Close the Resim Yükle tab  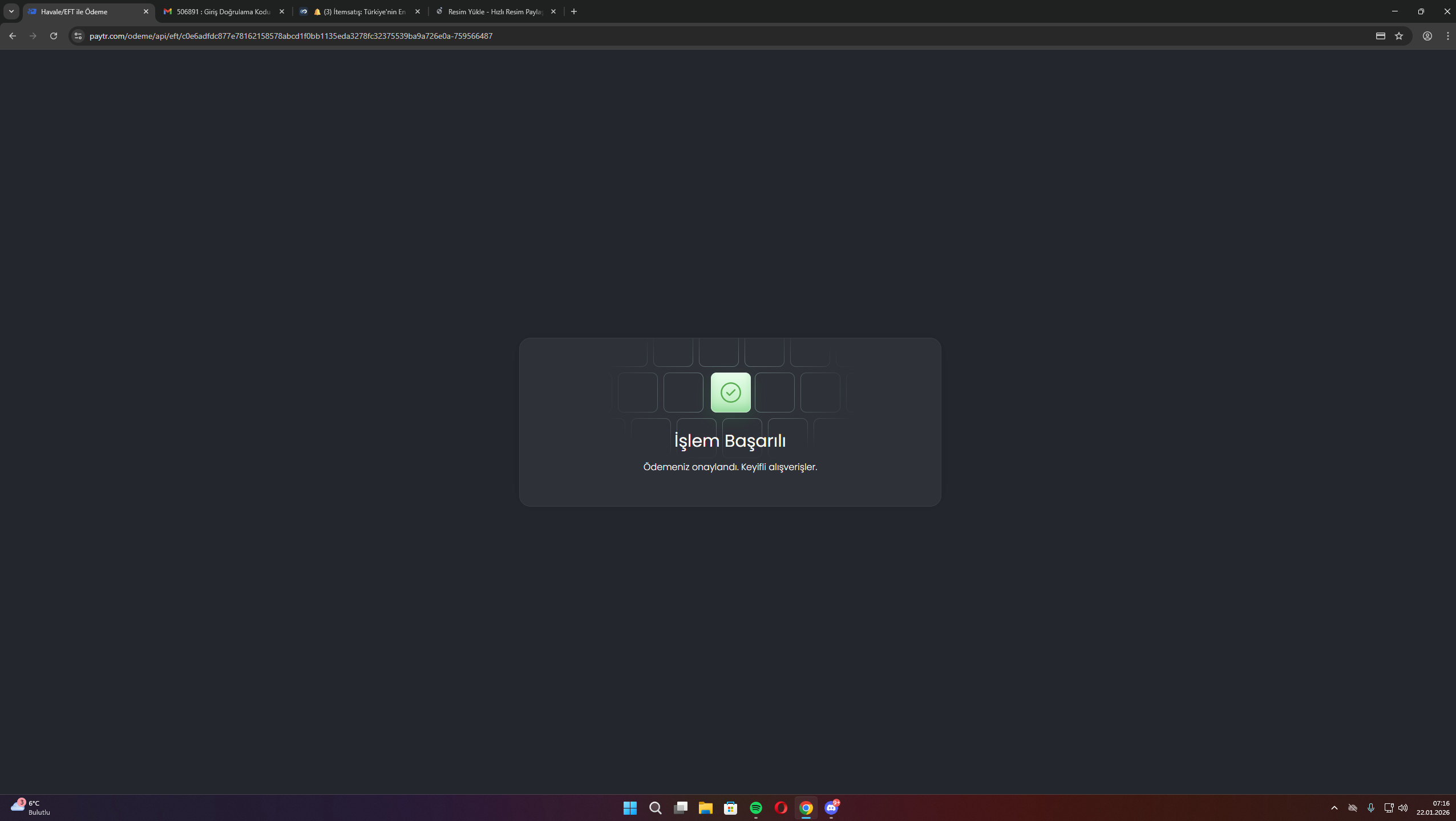pos(553,11)
